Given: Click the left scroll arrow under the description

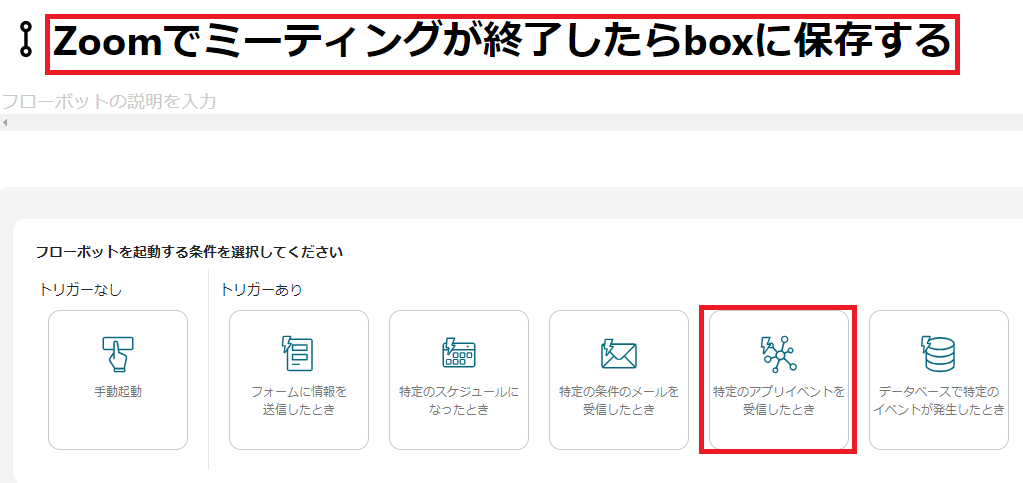Looking at the screenshot, I should [4, 122].
